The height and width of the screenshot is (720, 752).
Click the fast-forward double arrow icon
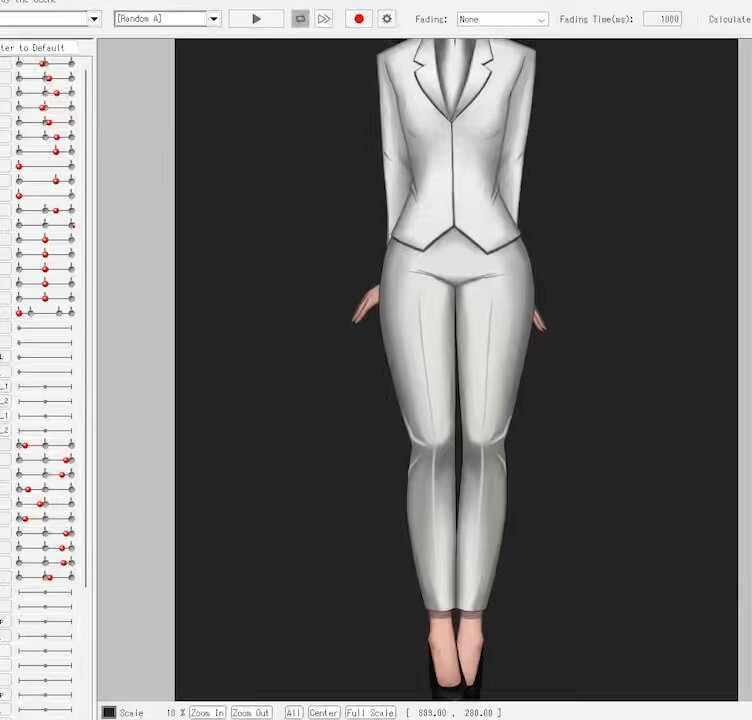pyautogui.click(x=324, y=19)
